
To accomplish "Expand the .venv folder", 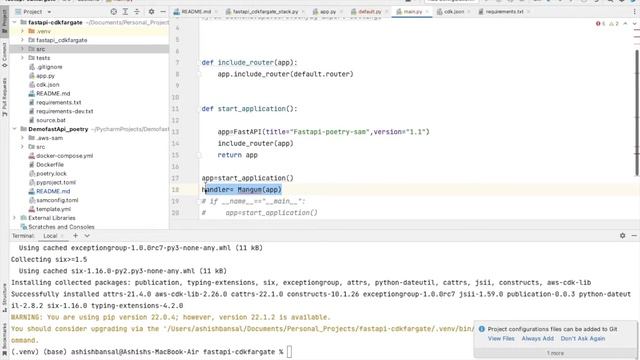I will [22, 31].
